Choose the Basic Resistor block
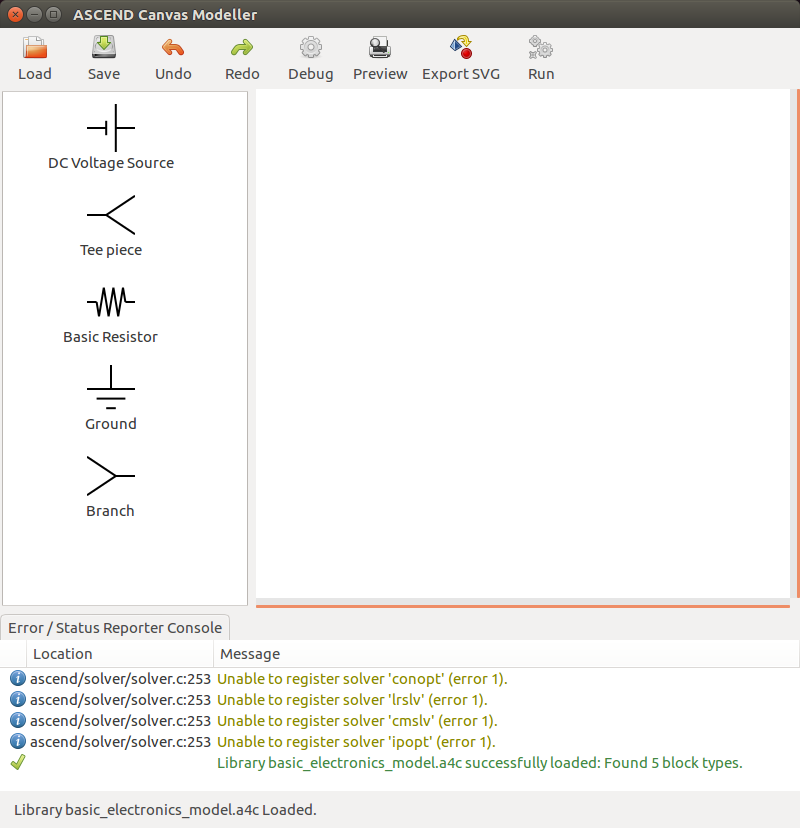 (x=111, y=302)
